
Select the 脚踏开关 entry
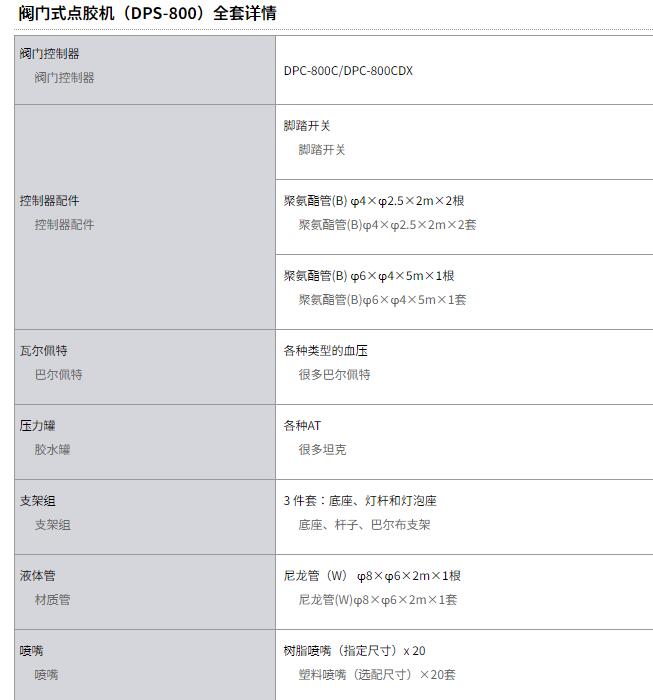(x=307, y=126)
